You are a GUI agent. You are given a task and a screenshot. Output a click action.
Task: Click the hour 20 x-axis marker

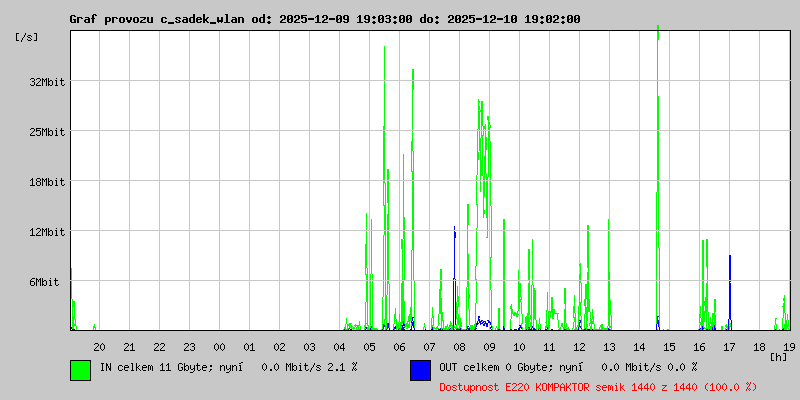[99, 347]
